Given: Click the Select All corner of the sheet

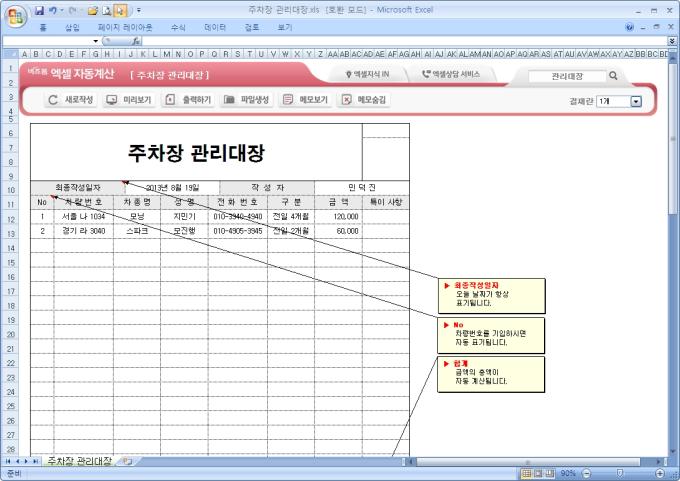Looking at the screenshot, I should 10,54.
